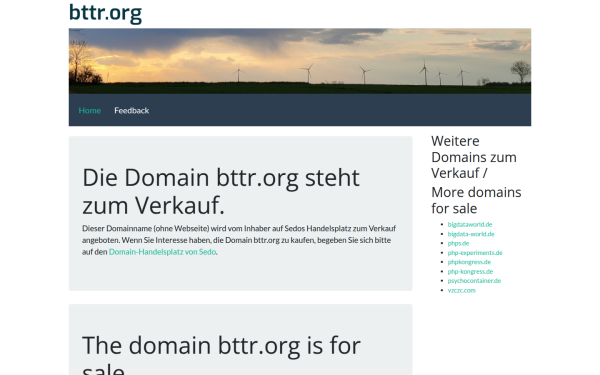Click the bttr.org site title

tap(105, 13)
